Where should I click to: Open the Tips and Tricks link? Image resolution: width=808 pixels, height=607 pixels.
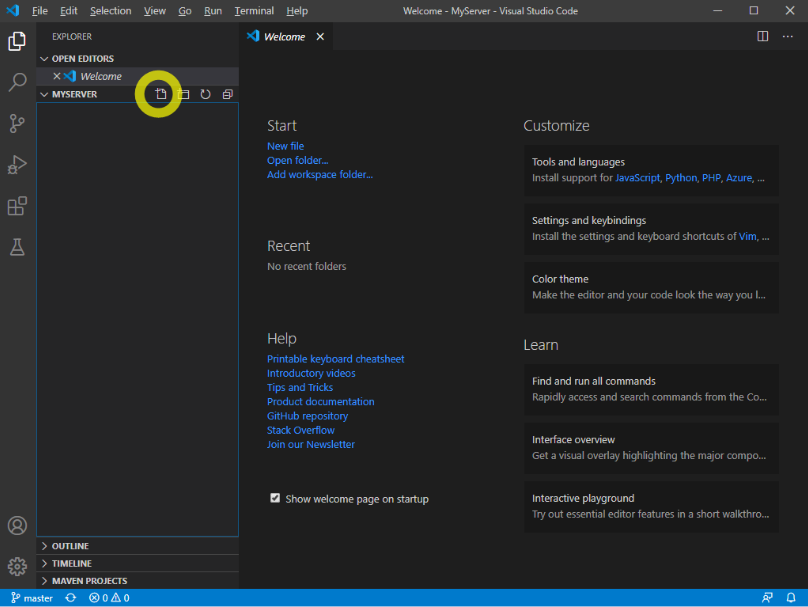[x=300, y=387]
